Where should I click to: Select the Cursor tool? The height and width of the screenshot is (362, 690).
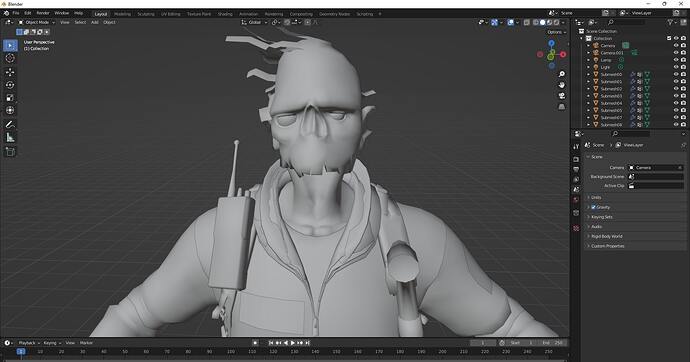10,58
